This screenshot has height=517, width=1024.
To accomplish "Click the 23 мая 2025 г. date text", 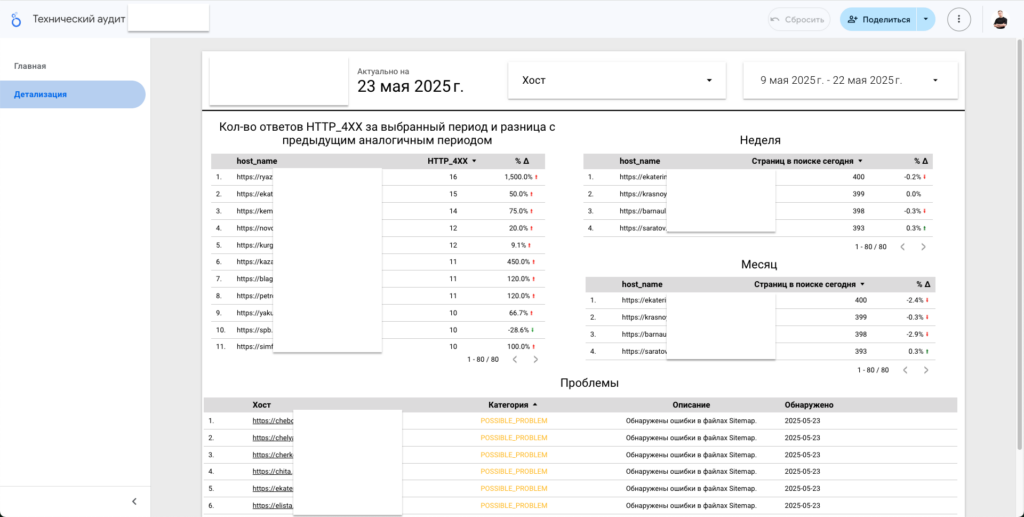I will (410, 86).
